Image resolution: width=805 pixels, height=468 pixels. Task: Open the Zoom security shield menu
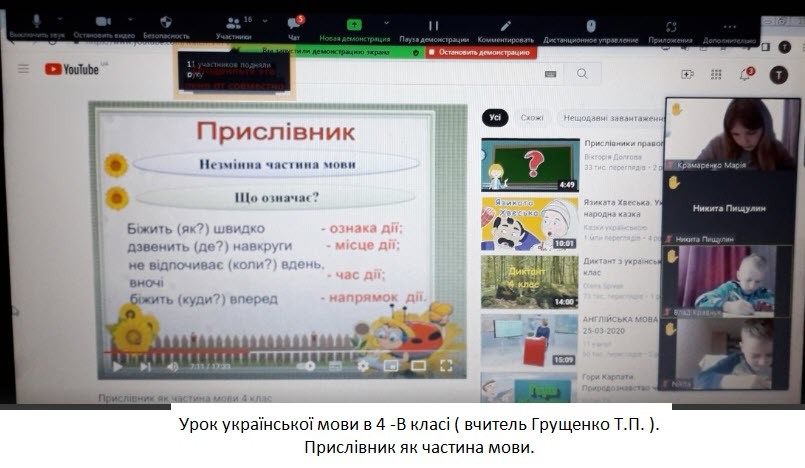(x=166, y=26)
